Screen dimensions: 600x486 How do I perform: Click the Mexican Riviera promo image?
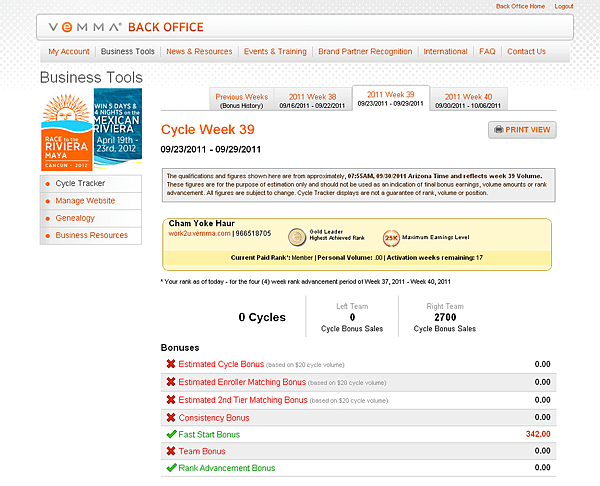point(118,127)
